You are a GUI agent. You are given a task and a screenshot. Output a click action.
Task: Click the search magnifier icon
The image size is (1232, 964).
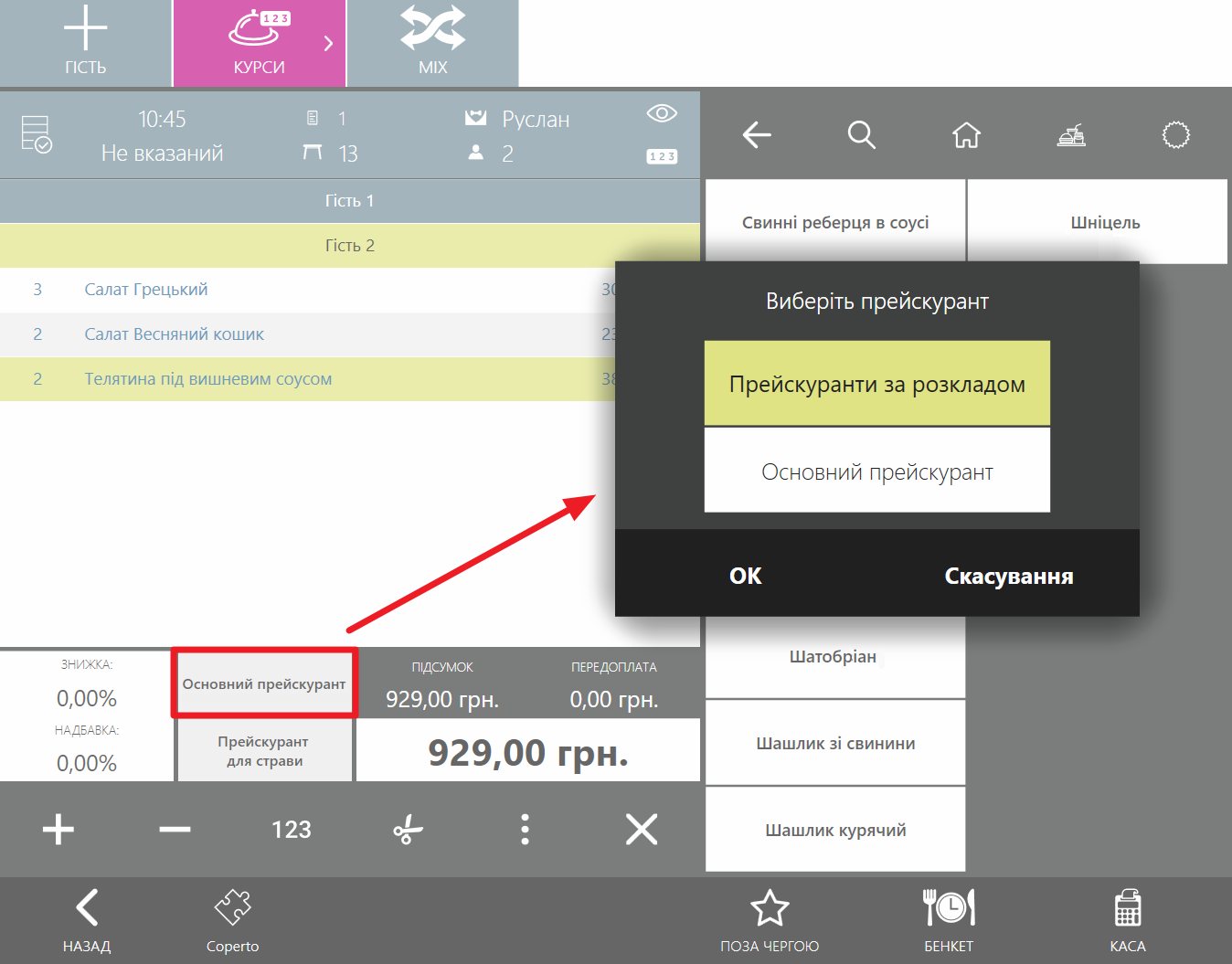[x=861, y=135]
